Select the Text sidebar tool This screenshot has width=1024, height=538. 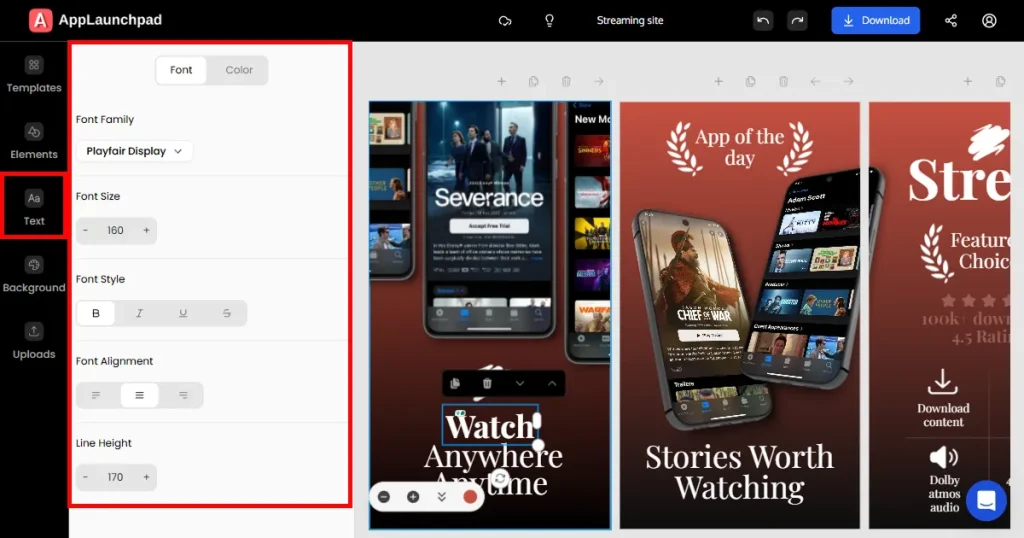[x=34, y=208]
